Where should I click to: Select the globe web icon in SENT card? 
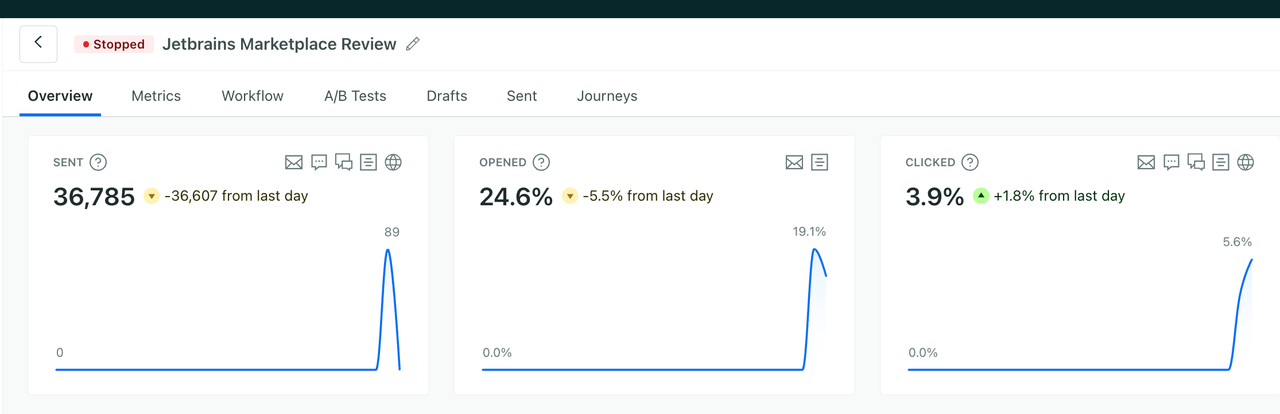tap(393, 162)
